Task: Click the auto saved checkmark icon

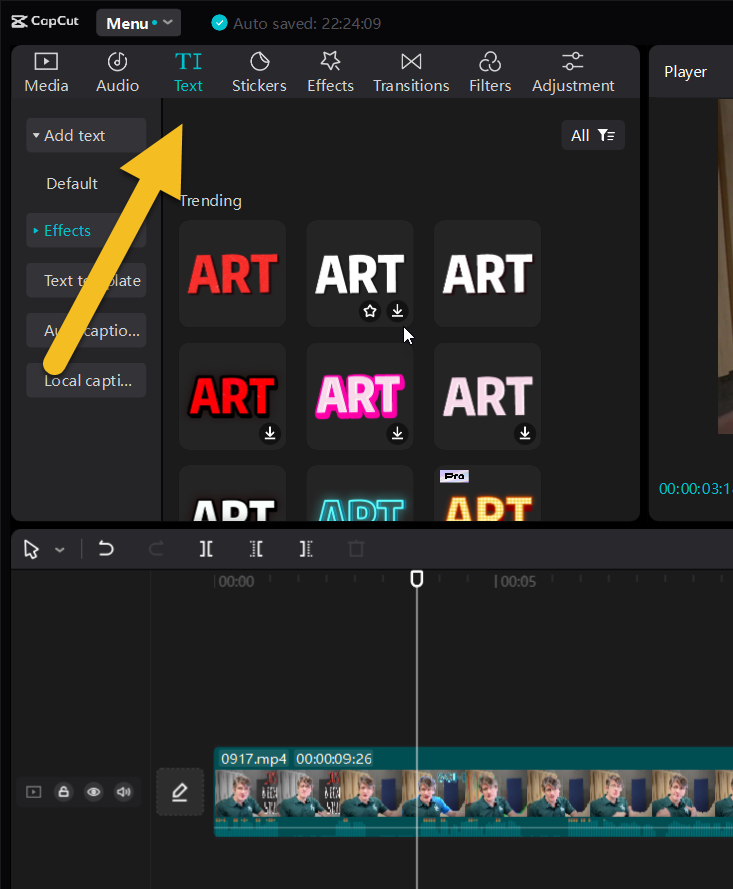Action: (x=219, y=23)
